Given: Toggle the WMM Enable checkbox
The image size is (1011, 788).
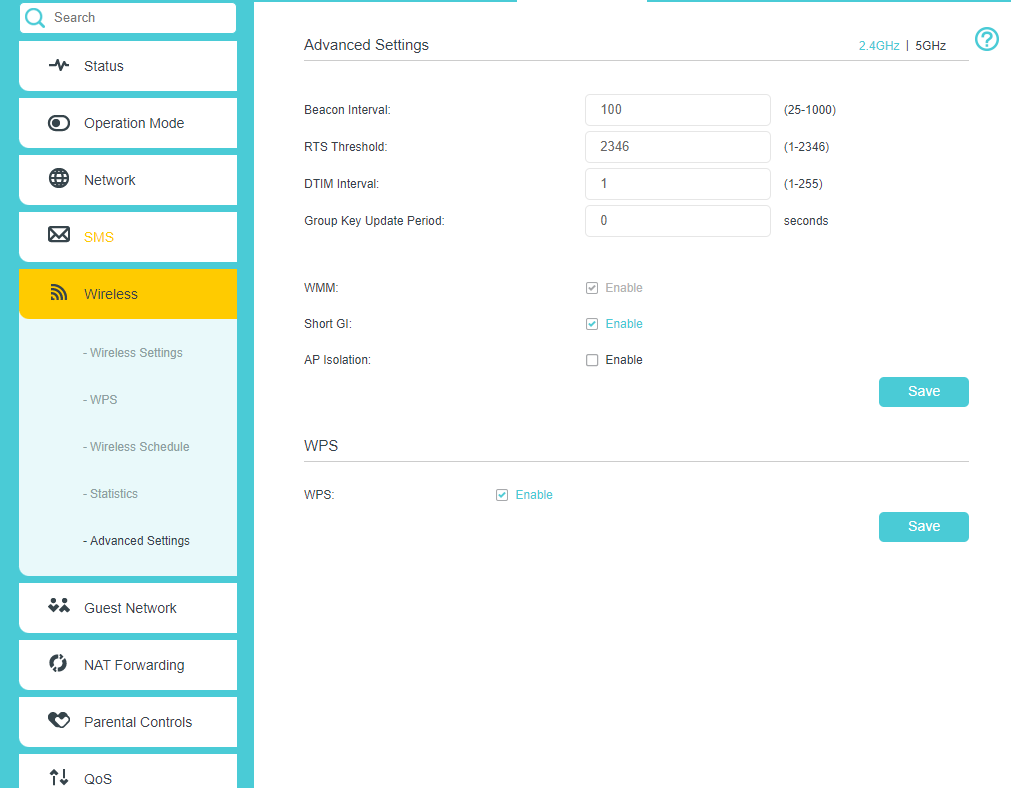Looking at the screenshot, I should [592, 288].
